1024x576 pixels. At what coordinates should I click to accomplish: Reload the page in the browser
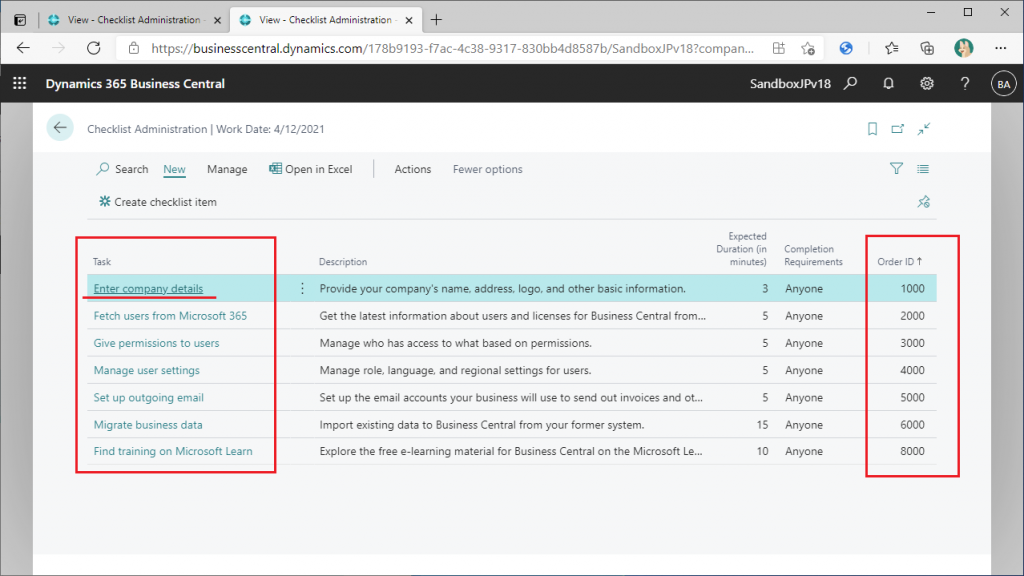[93, 48]
